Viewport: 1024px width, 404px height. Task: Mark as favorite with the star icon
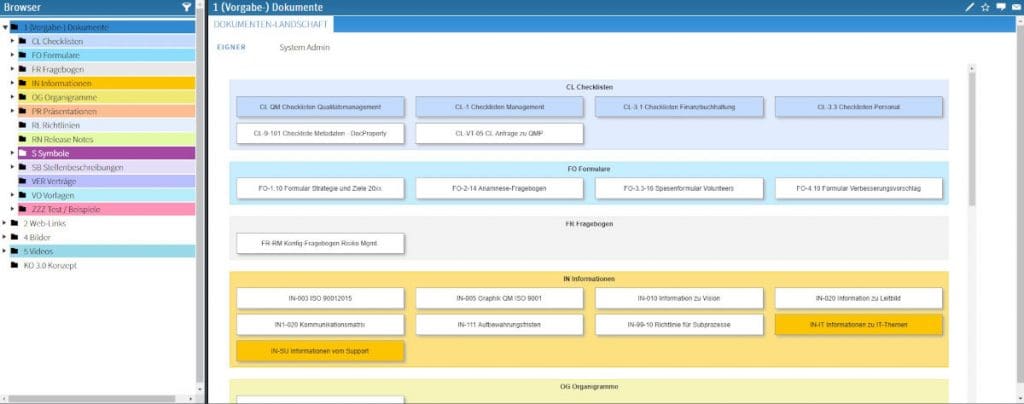tap(985, 7)
